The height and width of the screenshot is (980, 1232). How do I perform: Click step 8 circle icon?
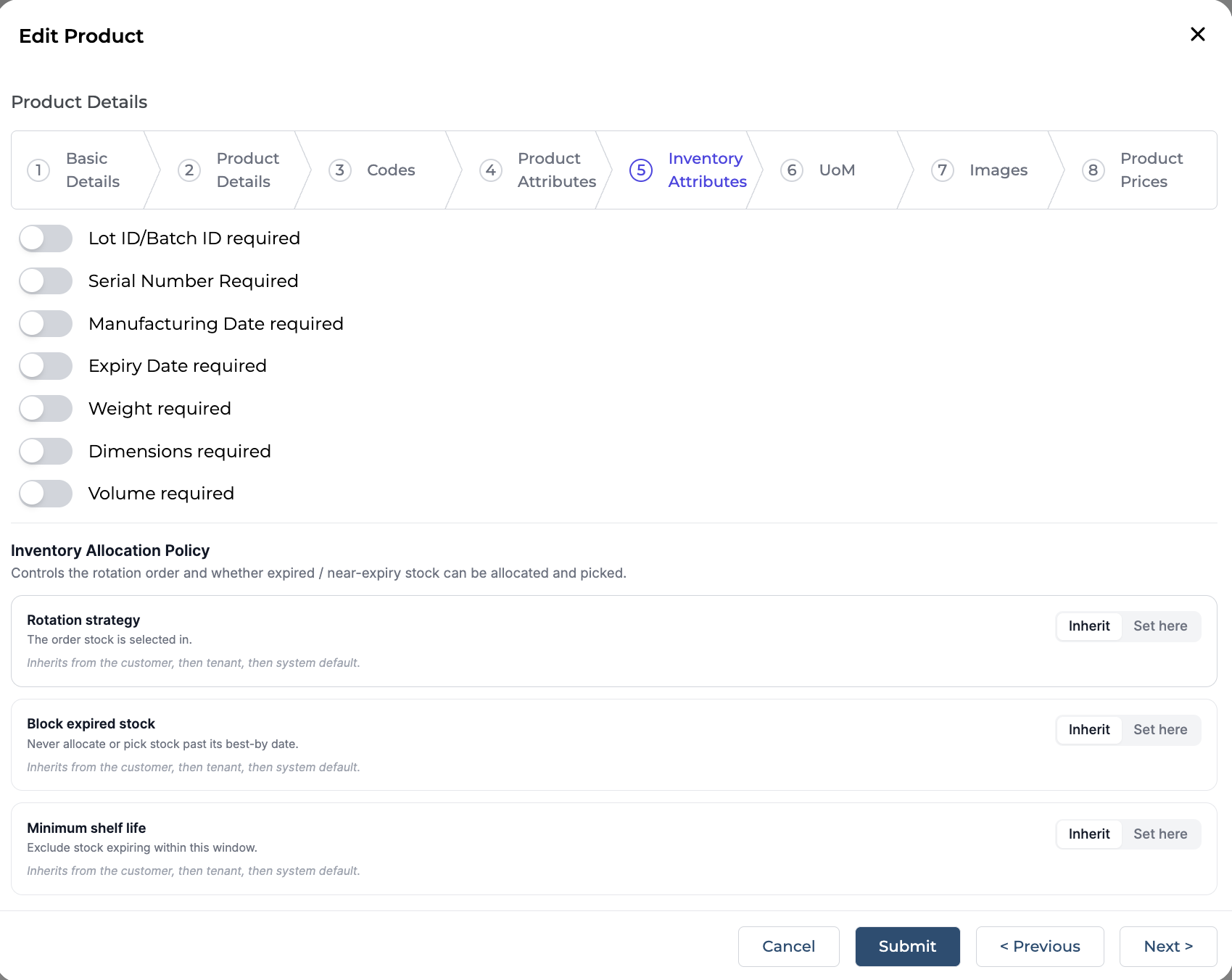coord(1093,170)
